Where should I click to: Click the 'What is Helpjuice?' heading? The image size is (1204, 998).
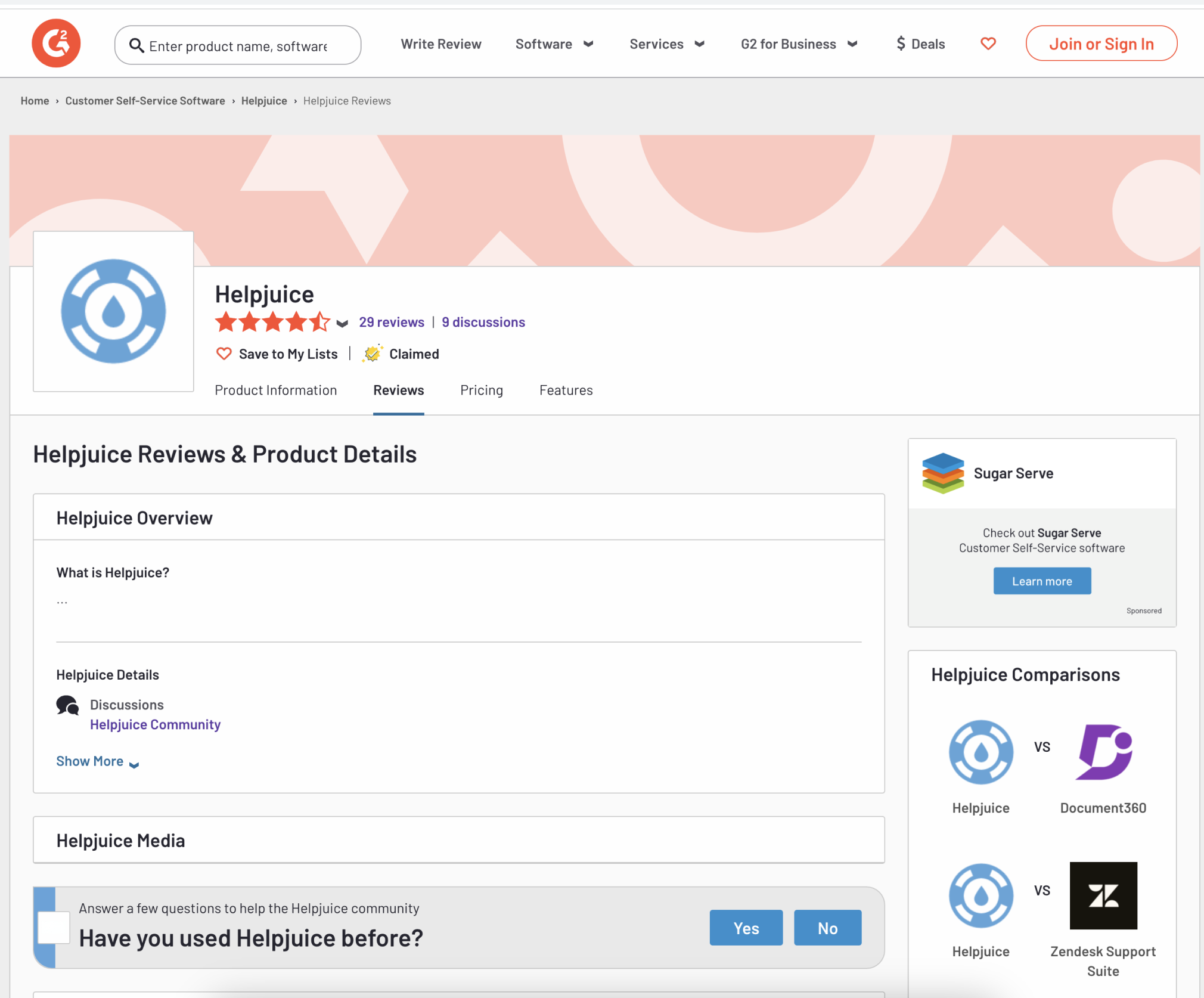[113, 573]
